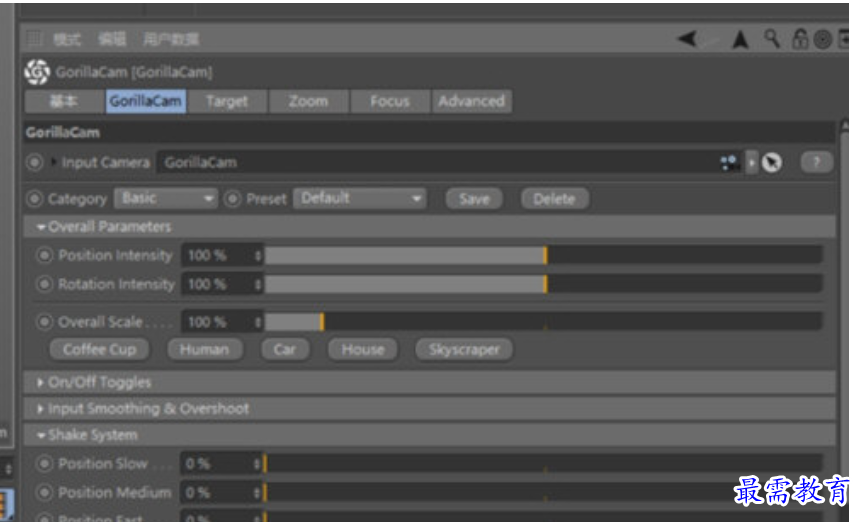Click the Overall Scale 100 % value field
The image size is (858, 522).
[218, 322]
